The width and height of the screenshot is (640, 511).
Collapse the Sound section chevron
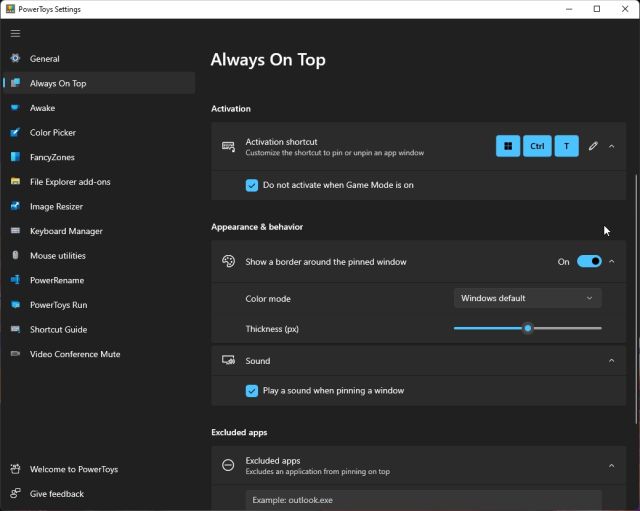tap(611, 360)
